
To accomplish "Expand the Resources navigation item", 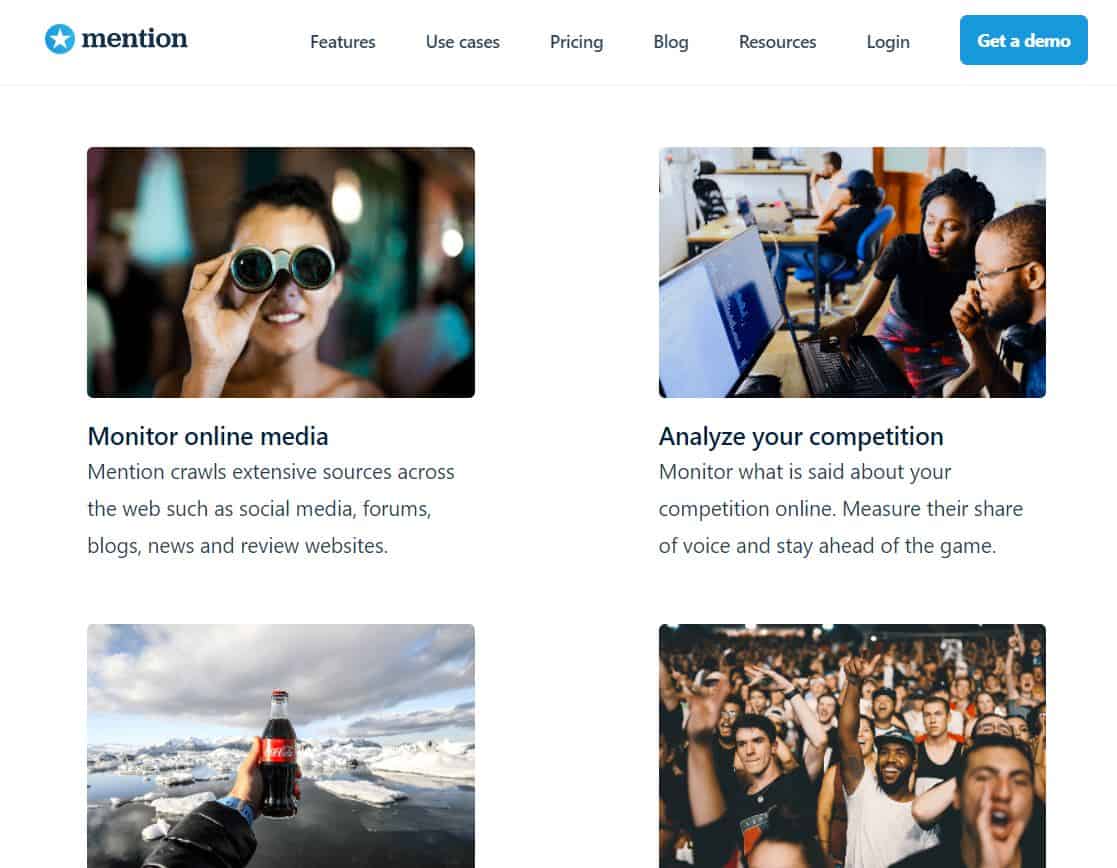I will point(777,42).
